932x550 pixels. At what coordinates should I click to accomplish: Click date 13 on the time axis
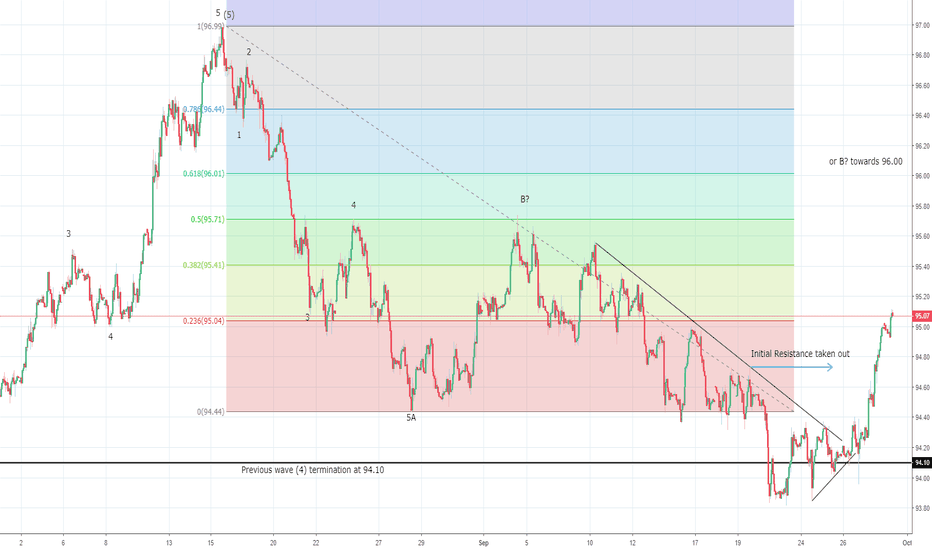[169, 543]
